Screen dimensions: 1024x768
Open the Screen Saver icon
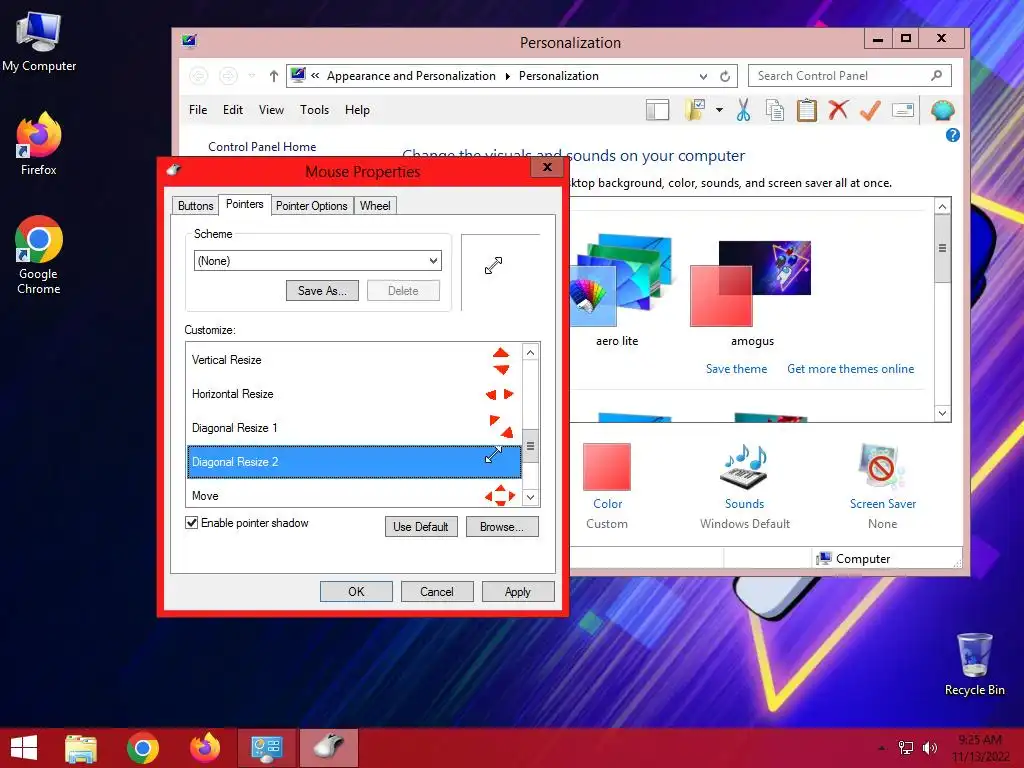882,466
